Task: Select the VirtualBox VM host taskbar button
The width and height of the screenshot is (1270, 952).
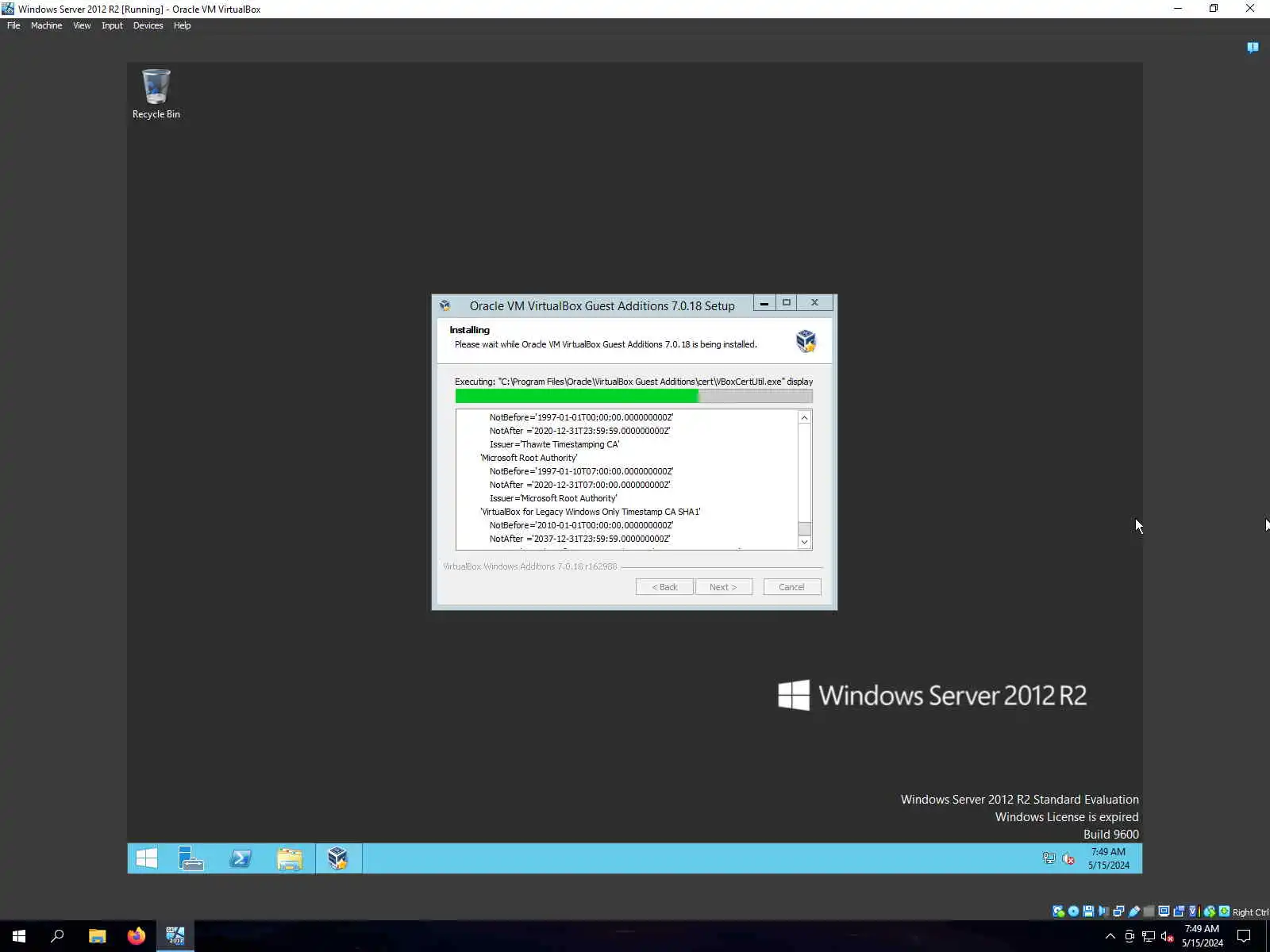Action: tap(175, 936)
